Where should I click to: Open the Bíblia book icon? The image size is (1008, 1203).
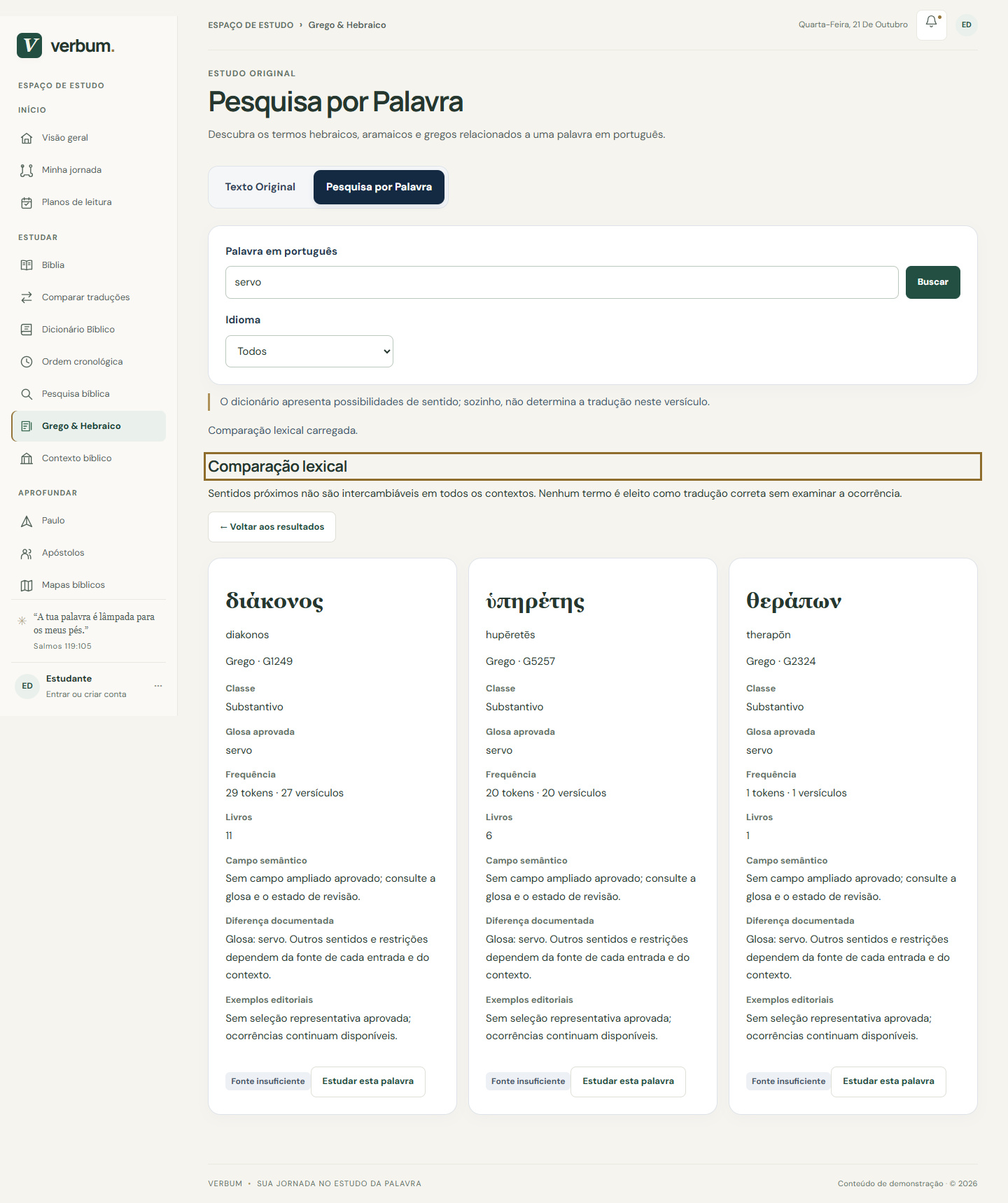click(x=27, y=265)
